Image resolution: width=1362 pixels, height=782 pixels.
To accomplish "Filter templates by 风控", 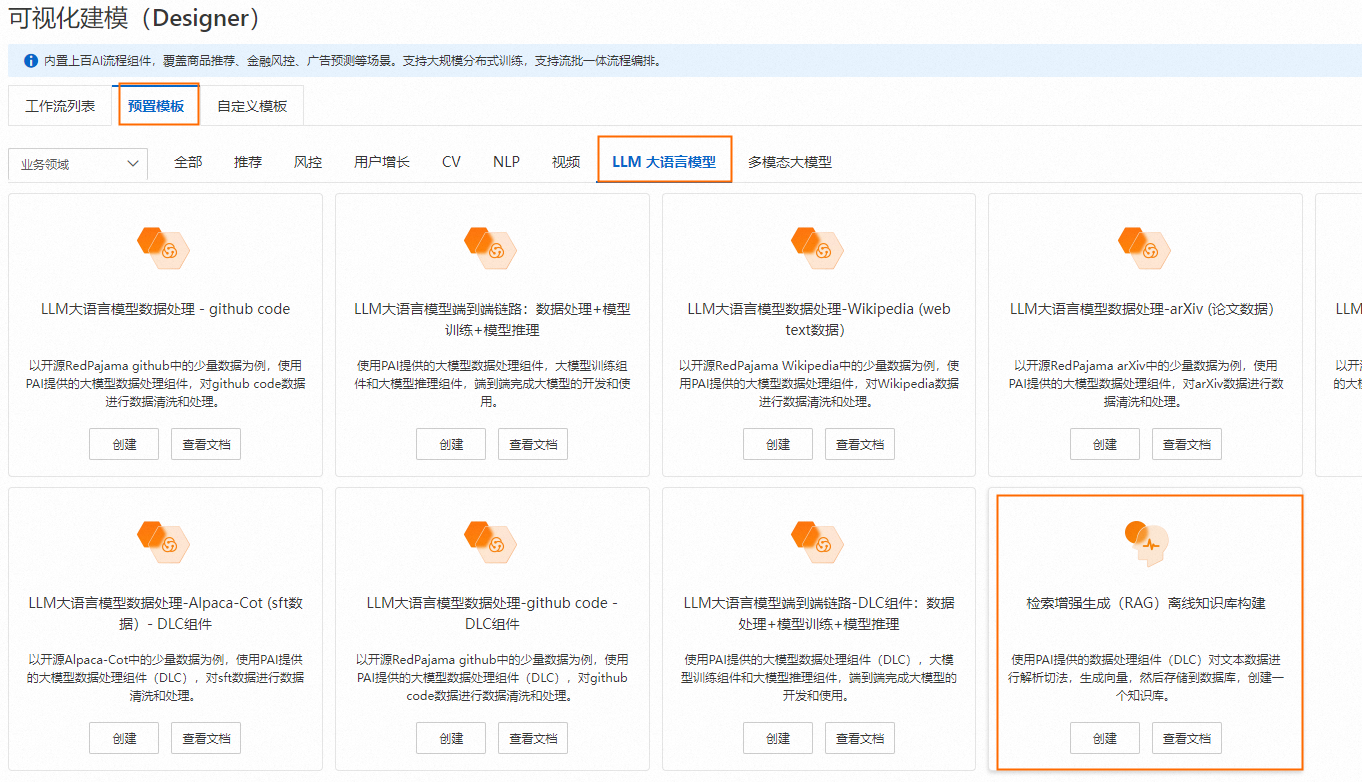I will click(x=308, y=162).
